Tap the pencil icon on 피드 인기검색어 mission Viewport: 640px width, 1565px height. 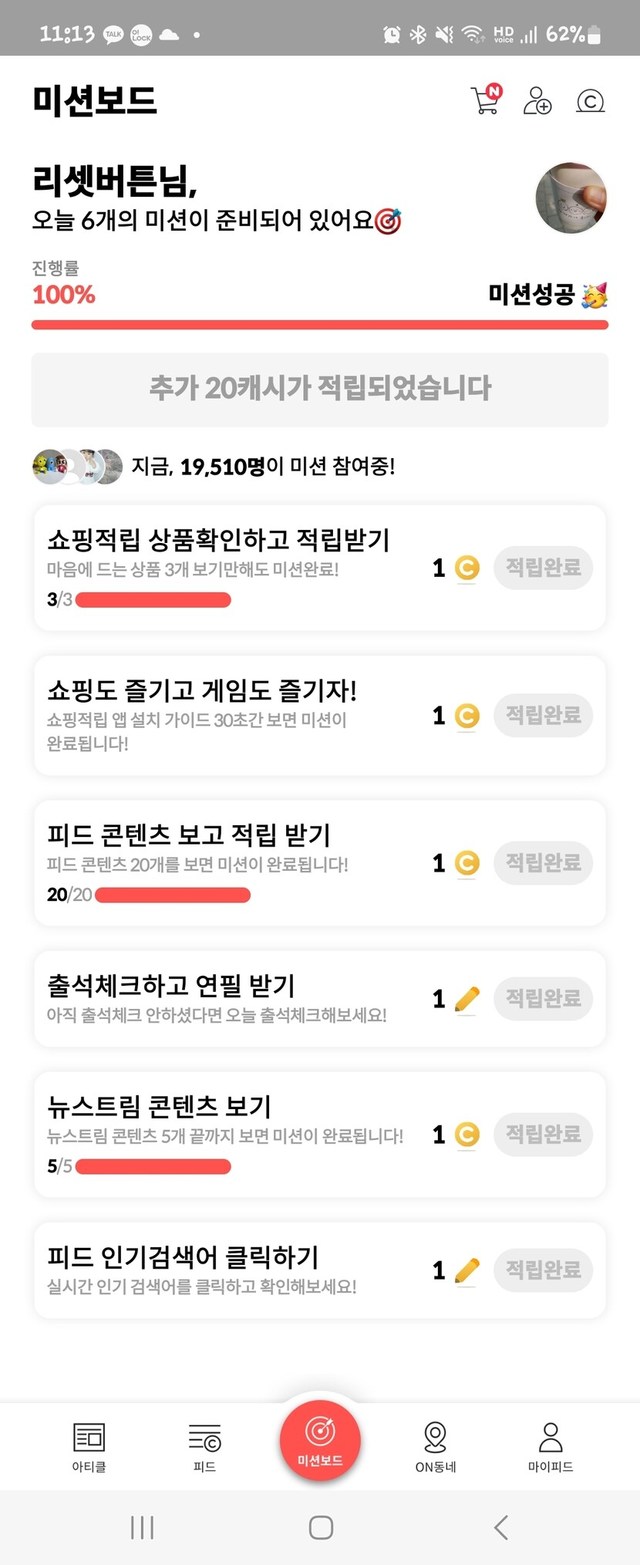[x=466, y=1270]
